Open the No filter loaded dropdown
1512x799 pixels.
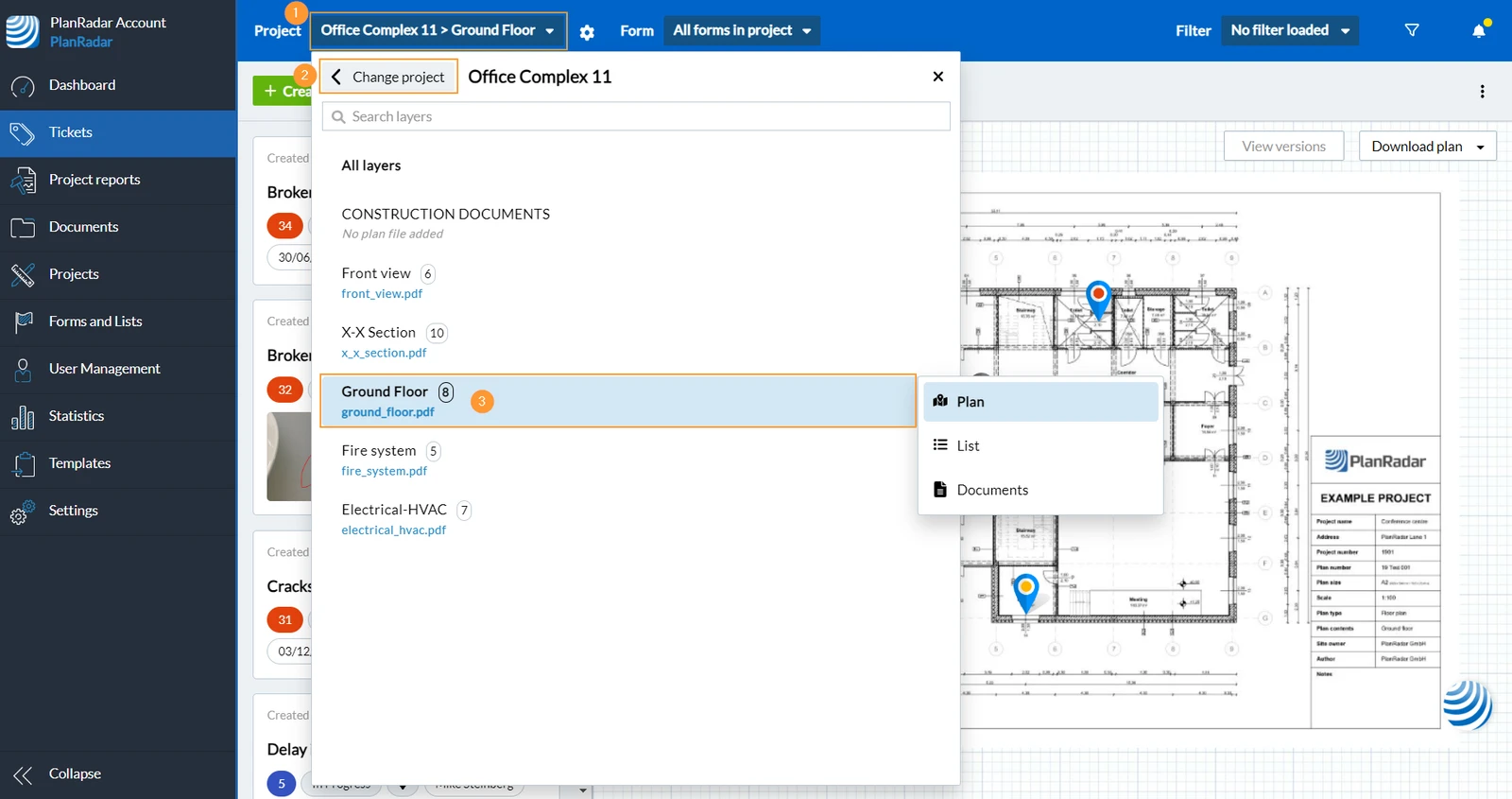pos(1290,30)
